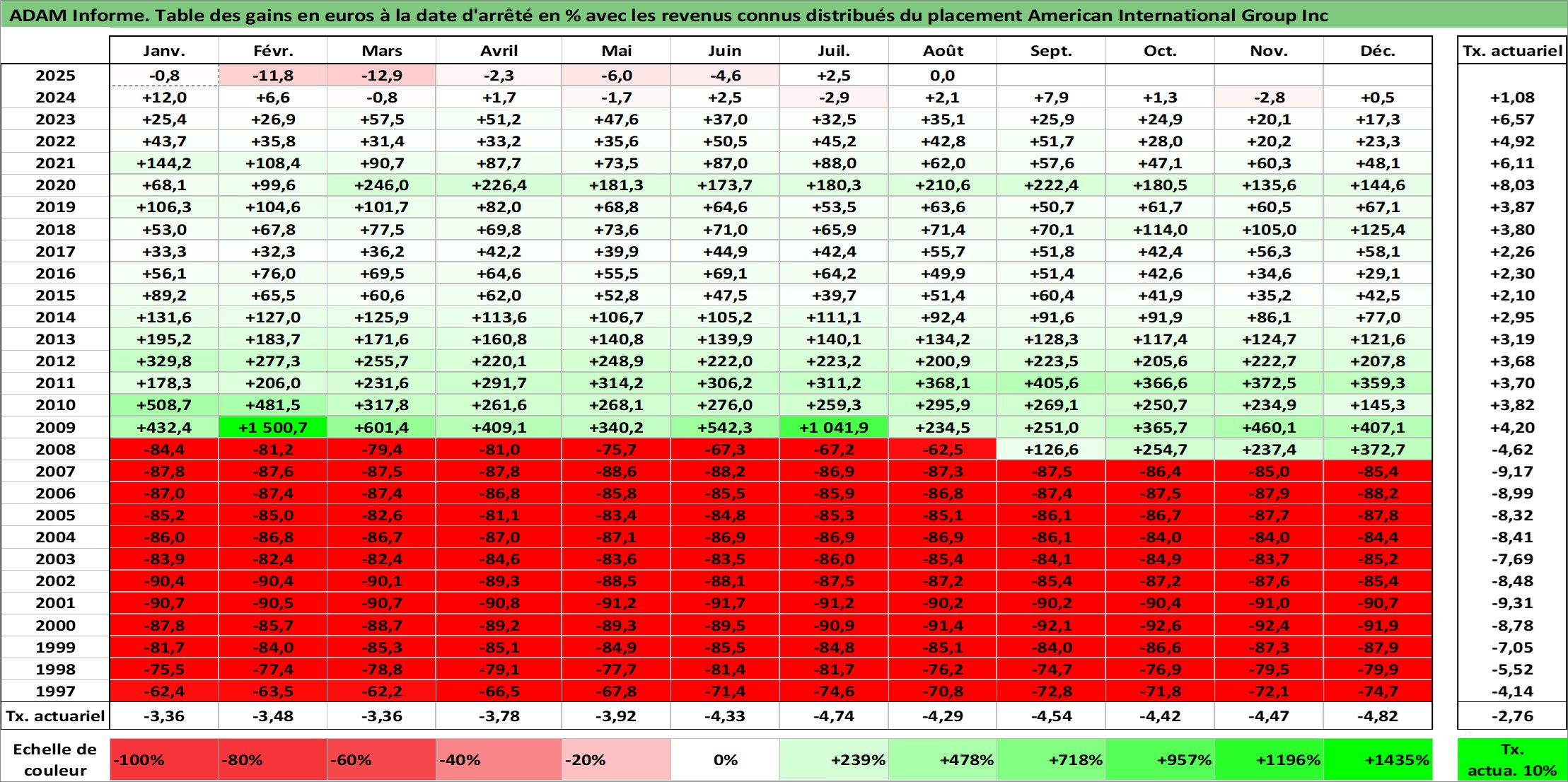Click the -62,4 cell in 1997
The image size is (1568, 782).
point(164,691)
